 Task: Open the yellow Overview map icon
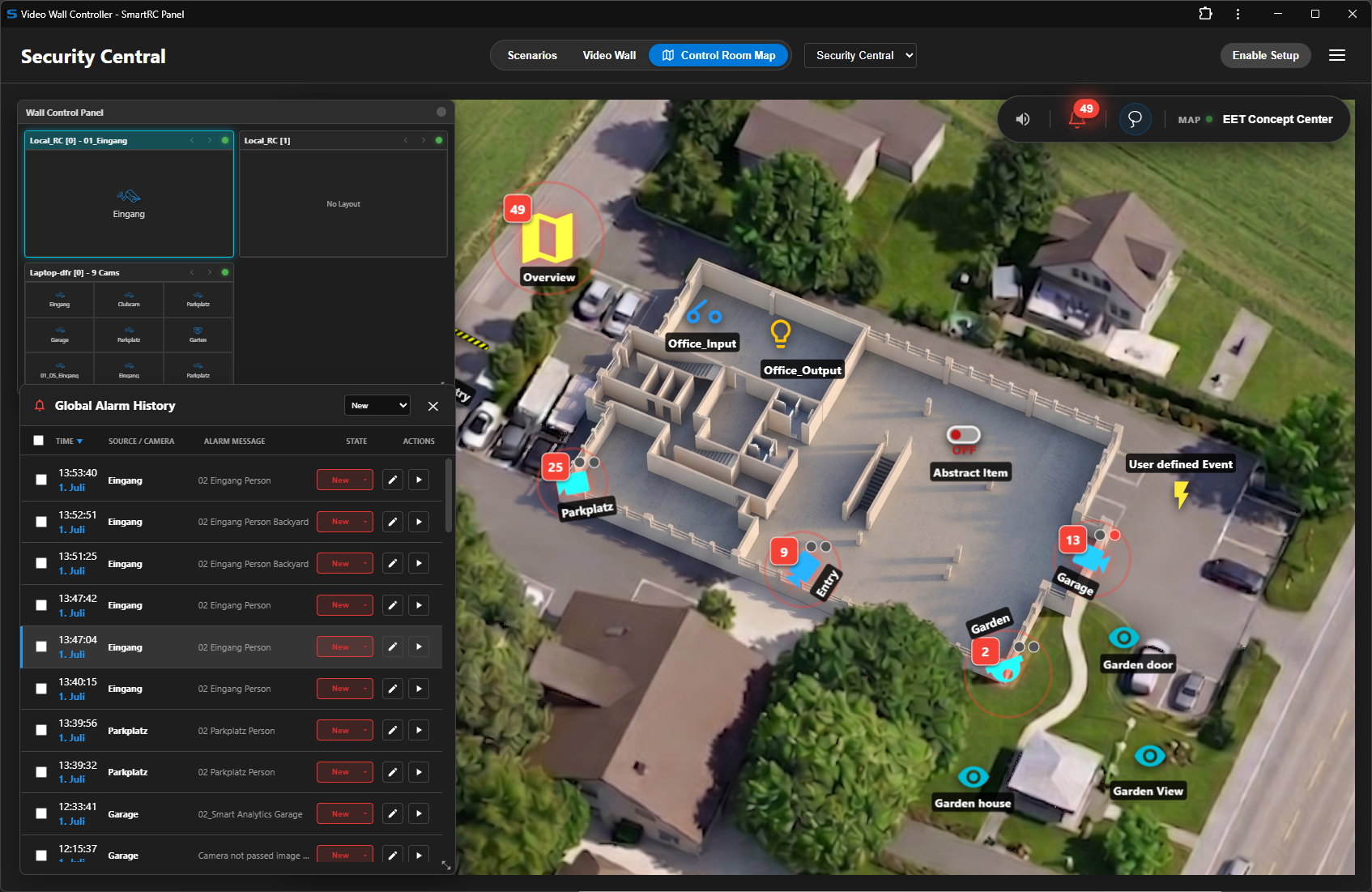[x=548, y=237]
